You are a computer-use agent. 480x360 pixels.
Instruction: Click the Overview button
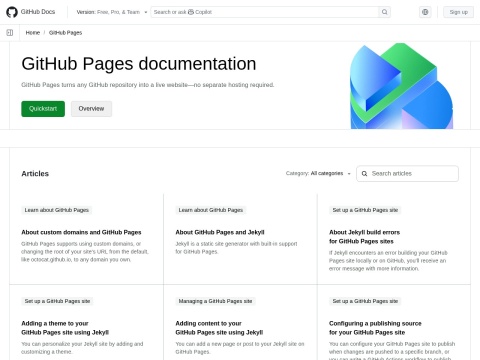91,109
